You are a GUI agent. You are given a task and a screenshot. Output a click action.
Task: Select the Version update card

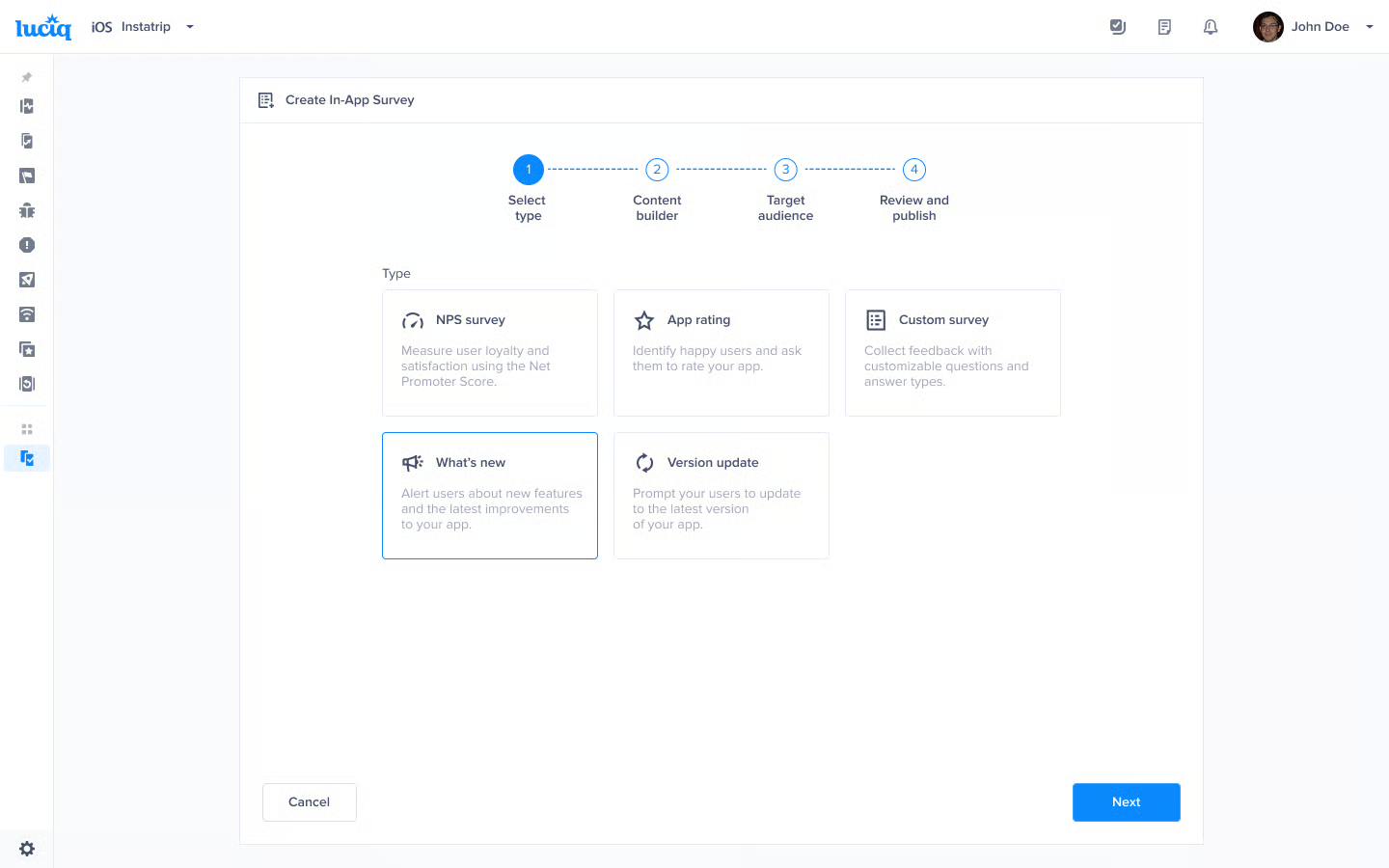(722, 496)
